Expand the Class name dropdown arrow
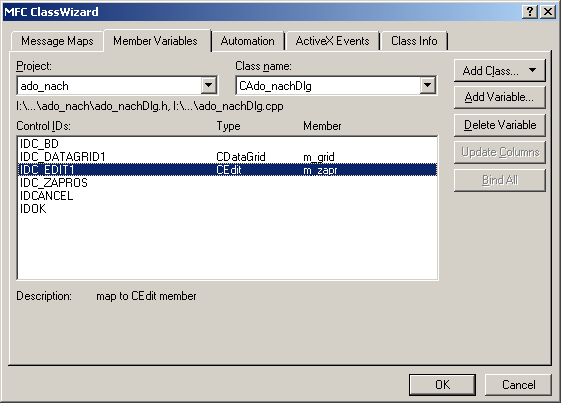 click(427, 86)
